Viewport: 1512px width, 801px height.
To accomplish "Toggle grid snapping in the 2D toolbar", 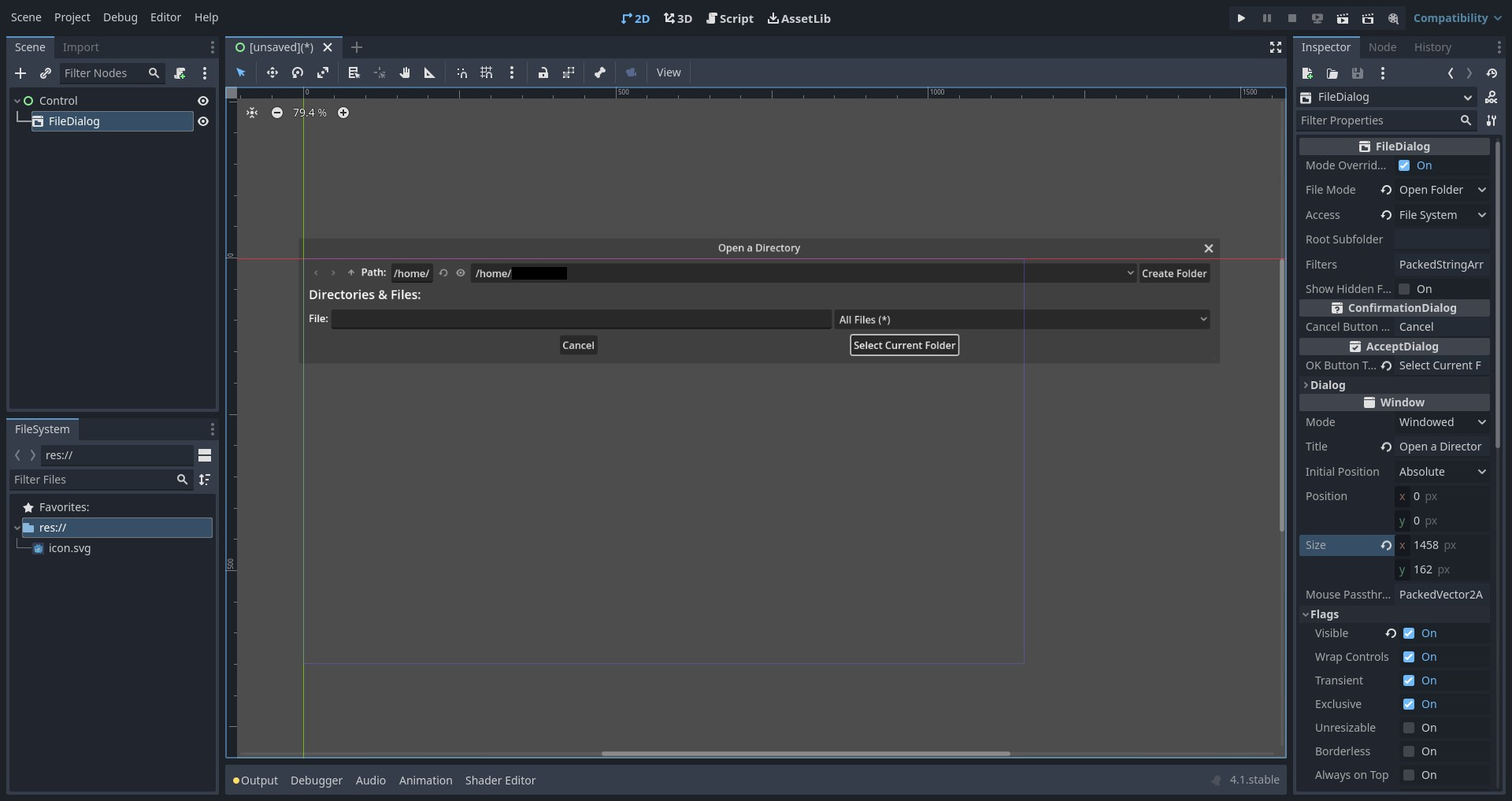I will pyautogui.click(x=486, y=72).
